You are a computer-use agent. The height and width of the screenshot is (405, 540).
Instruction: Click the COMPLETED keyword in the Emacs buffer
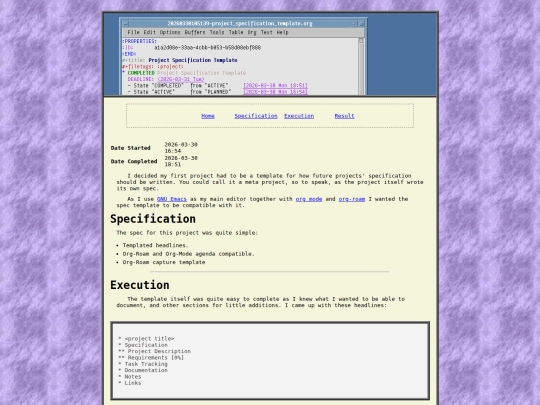(x=141, y=73)
